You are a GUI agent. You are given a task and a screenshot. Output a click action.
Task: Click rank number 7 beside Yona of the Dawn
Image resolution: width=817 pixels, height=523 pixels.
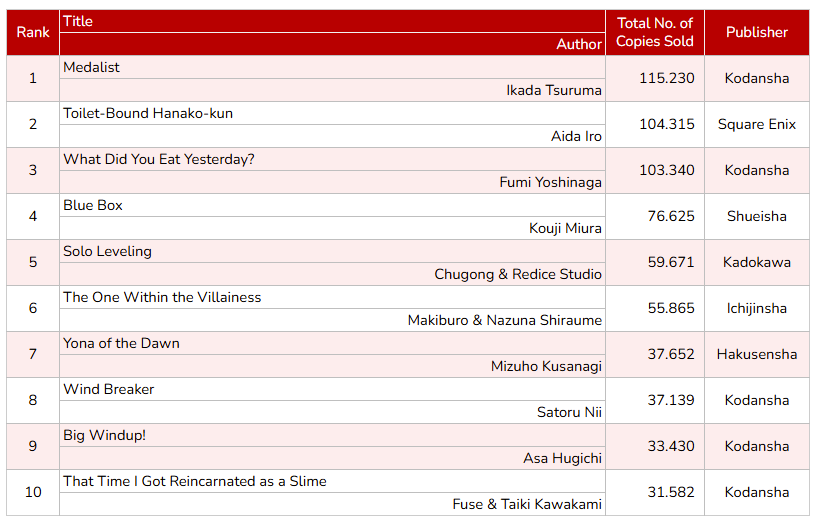click(33, 354)
